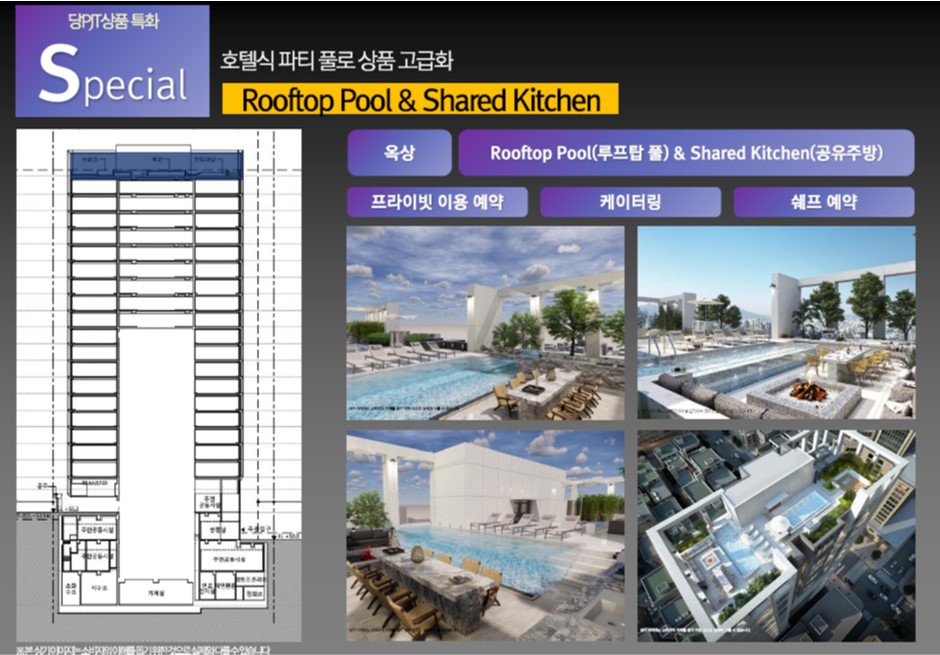The image size is (940, 655).
Task: Select the Rooftop Pool(루프탑 풀) & Shared Kitchen label
Action: [686, 153]
